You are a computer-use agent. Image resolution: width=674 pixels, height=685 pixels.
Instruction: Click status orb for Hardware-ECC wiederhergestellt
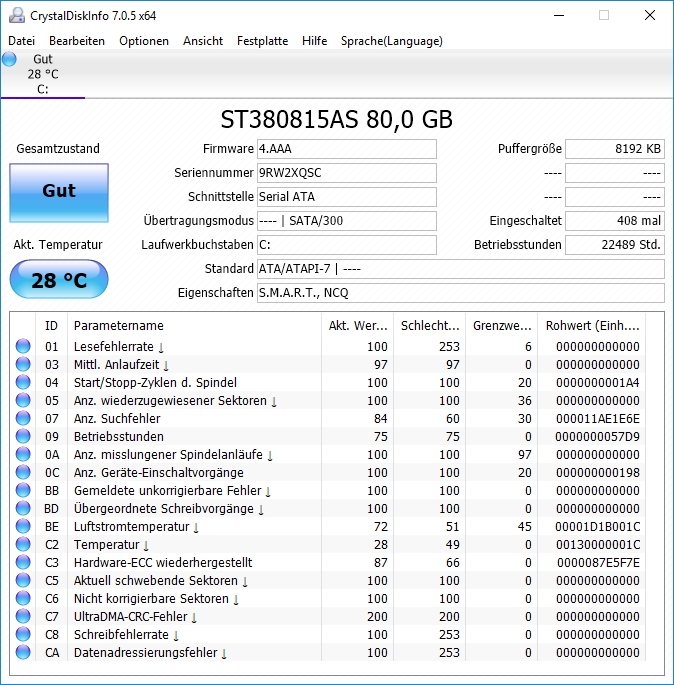[x=23, y=562]
